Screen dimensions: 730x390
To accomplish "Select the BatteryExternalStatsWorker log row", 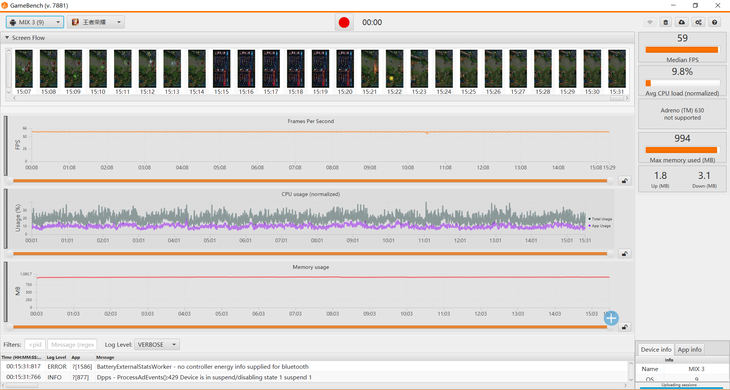I will (x=315, y=367).
